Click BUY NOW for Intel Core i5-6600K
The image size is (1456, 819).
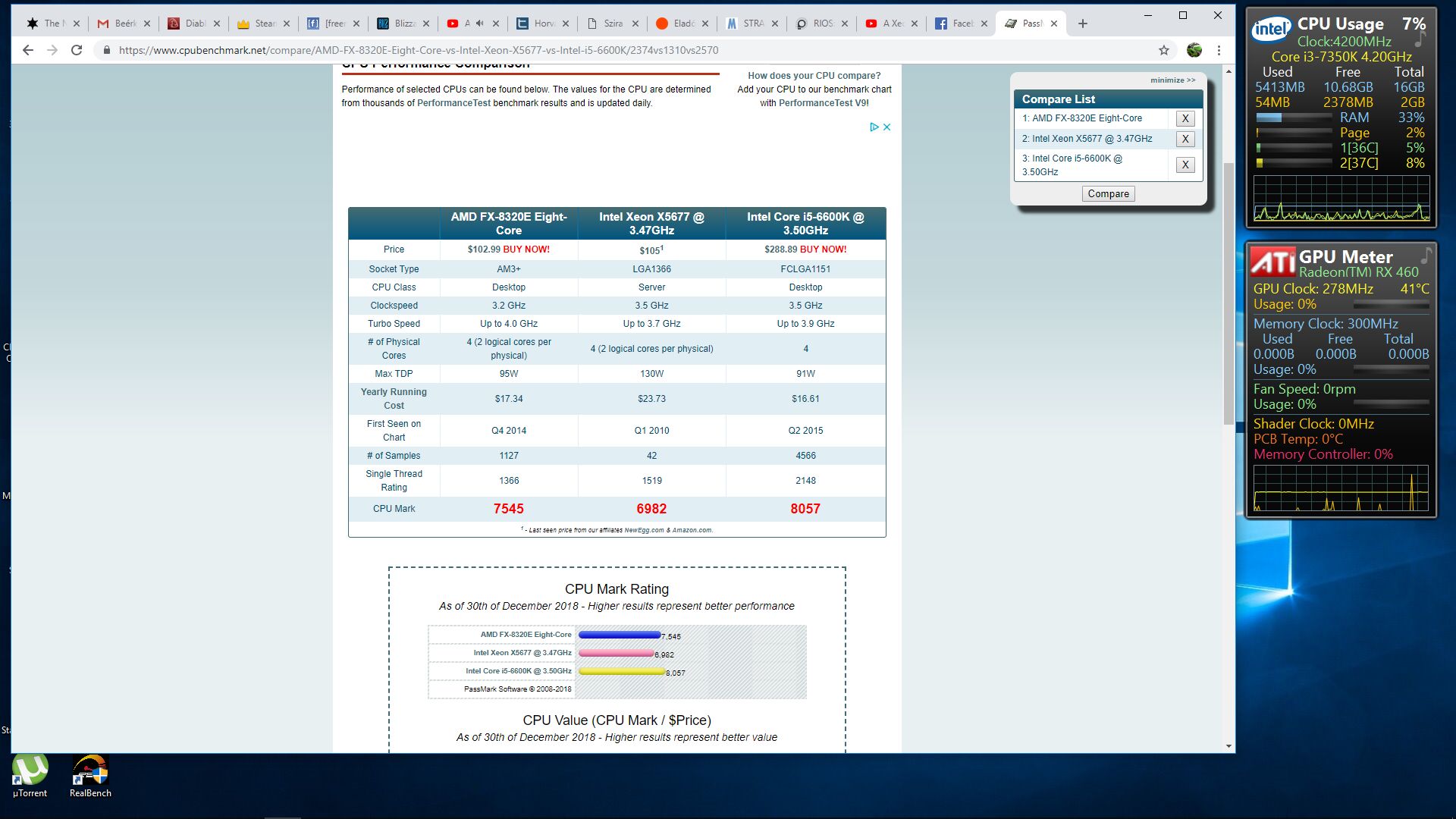coord(824,249)
